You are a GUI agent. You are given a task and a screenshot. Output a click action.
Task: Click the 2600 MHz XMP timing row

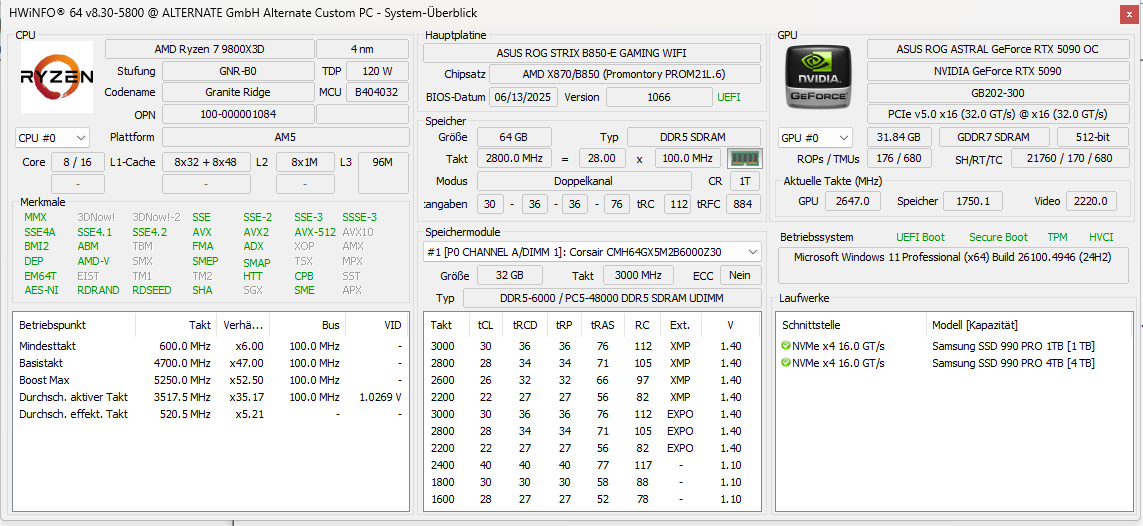pos(592,380)
